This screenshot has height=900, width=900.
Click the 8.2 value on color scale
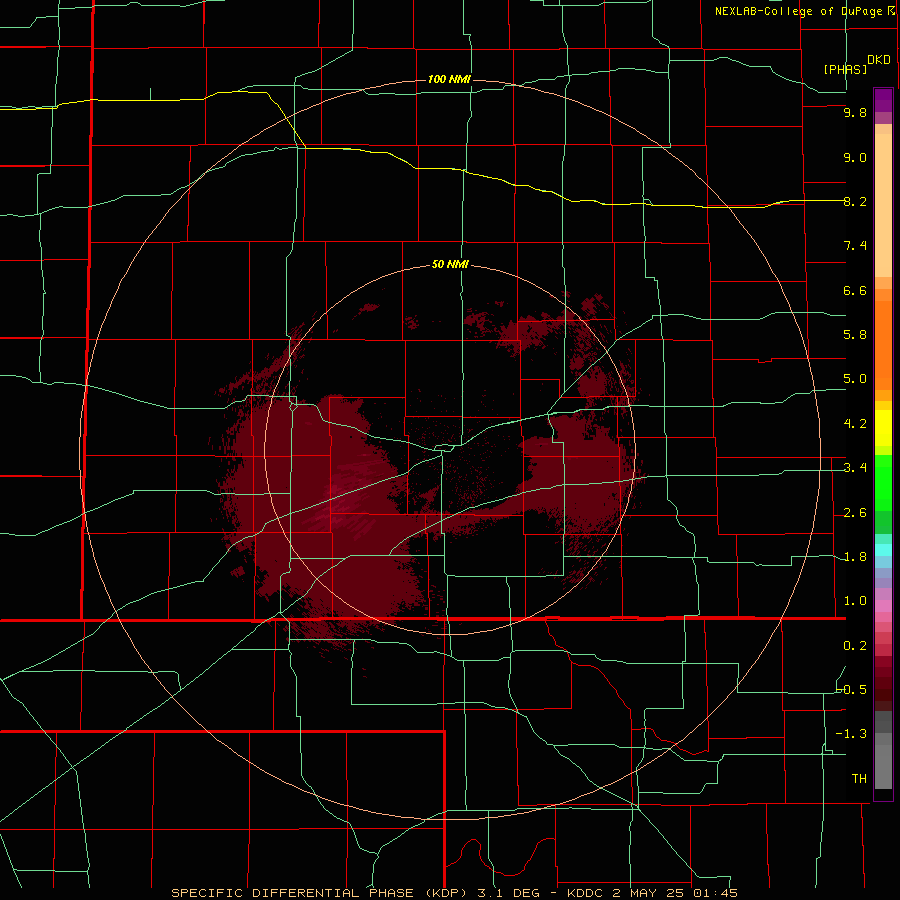855,201
